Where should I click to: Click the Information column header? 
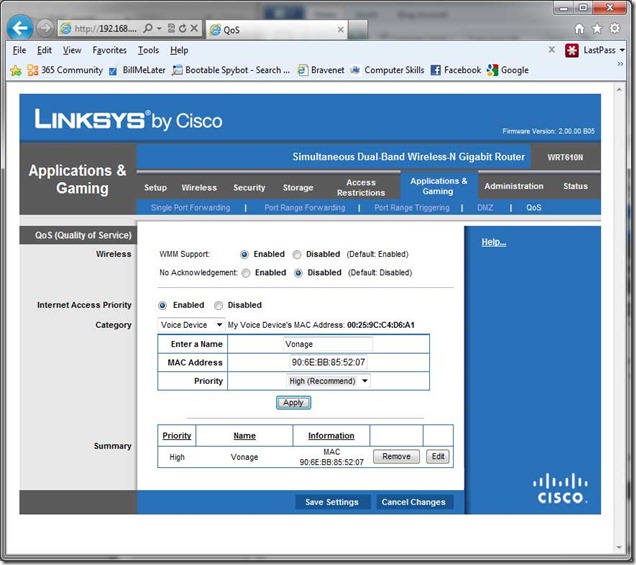[331, 436]
